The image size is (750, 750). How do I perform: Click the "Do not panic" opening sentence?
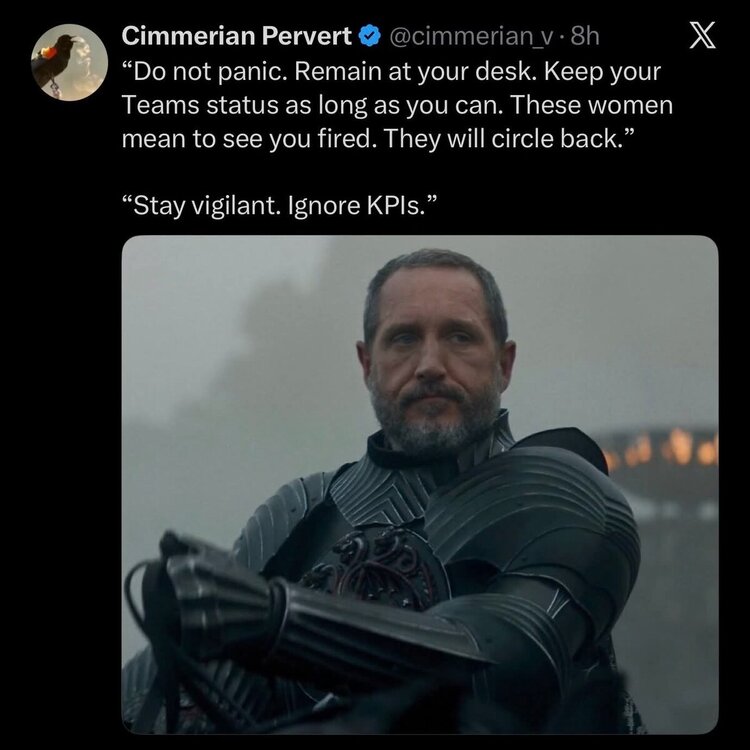(x=206, y=72)
